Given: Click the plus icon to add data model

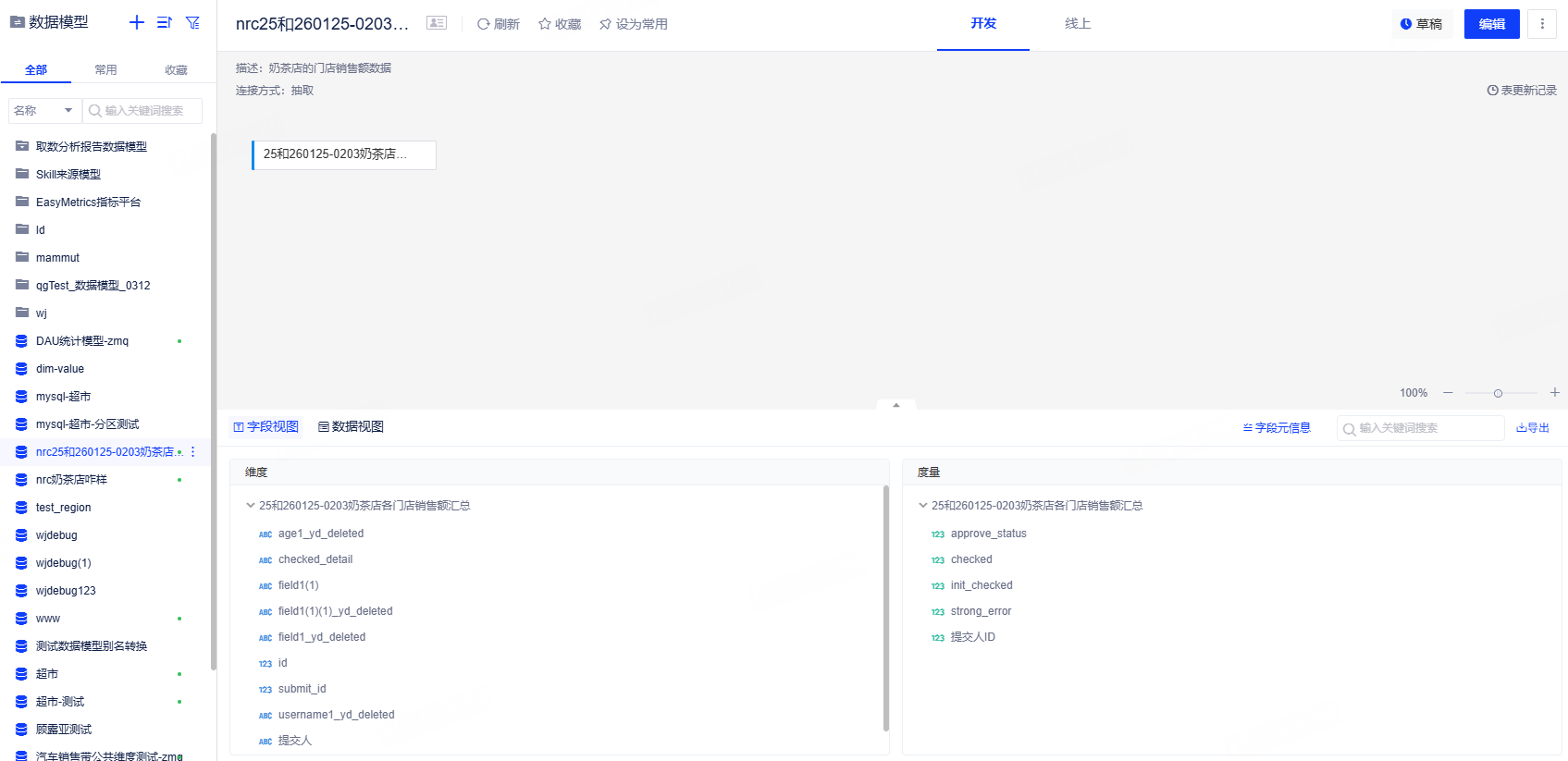Looking at the screenshot, I should click(x=137, y=22).
